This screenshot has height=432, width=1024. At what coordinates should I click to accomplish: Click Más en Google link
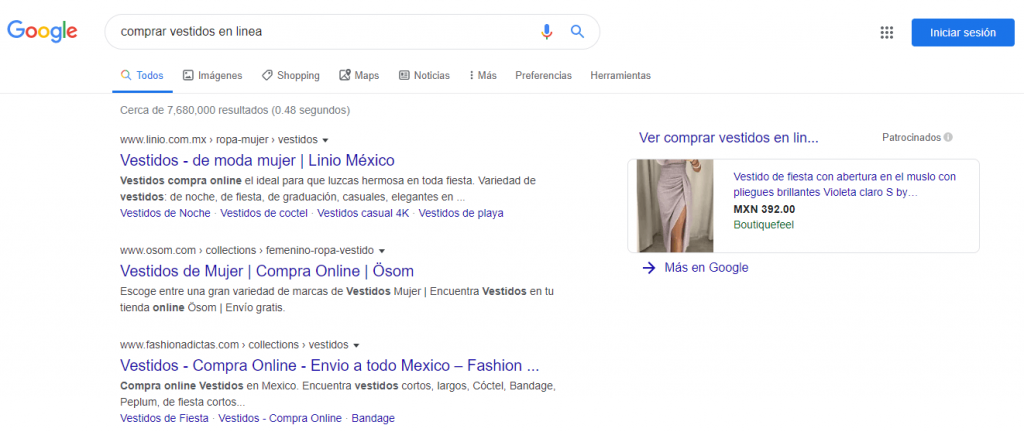pyautogui.click(x=706, y=268)
